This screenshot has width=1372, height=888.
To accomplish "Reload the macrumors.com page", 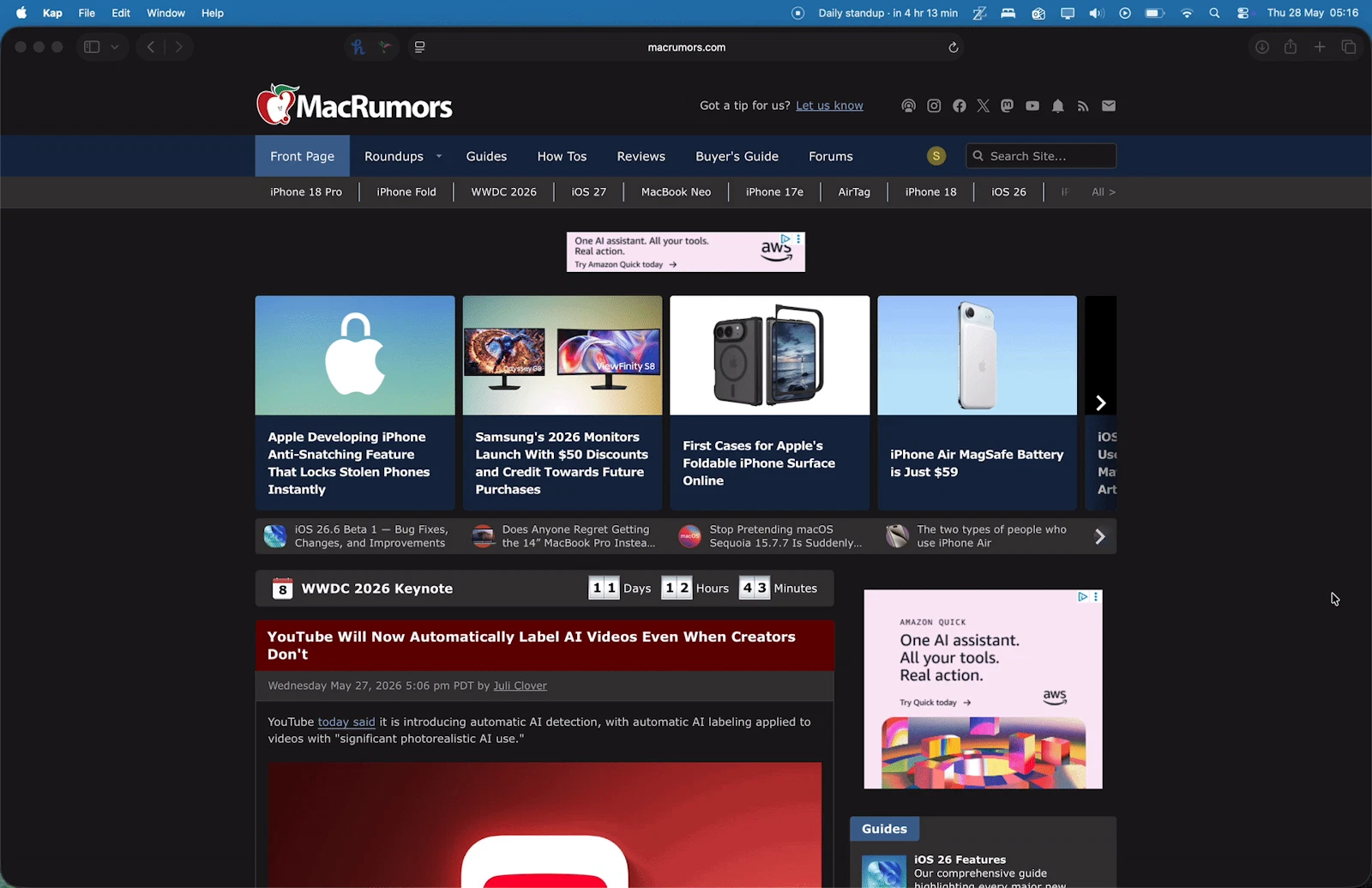I will coord(953,47).
